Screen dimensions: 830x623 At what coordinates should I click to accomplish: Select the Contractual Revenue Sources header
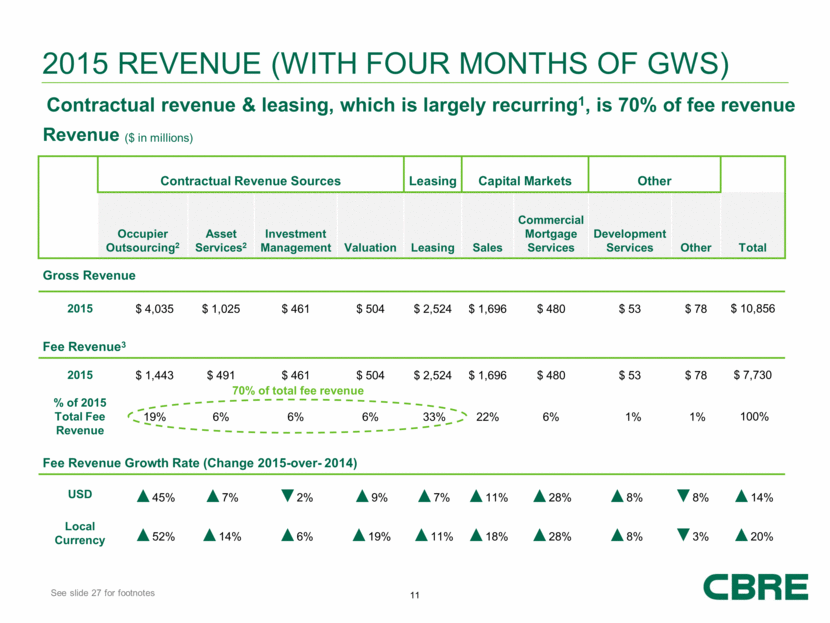[249, 181]
